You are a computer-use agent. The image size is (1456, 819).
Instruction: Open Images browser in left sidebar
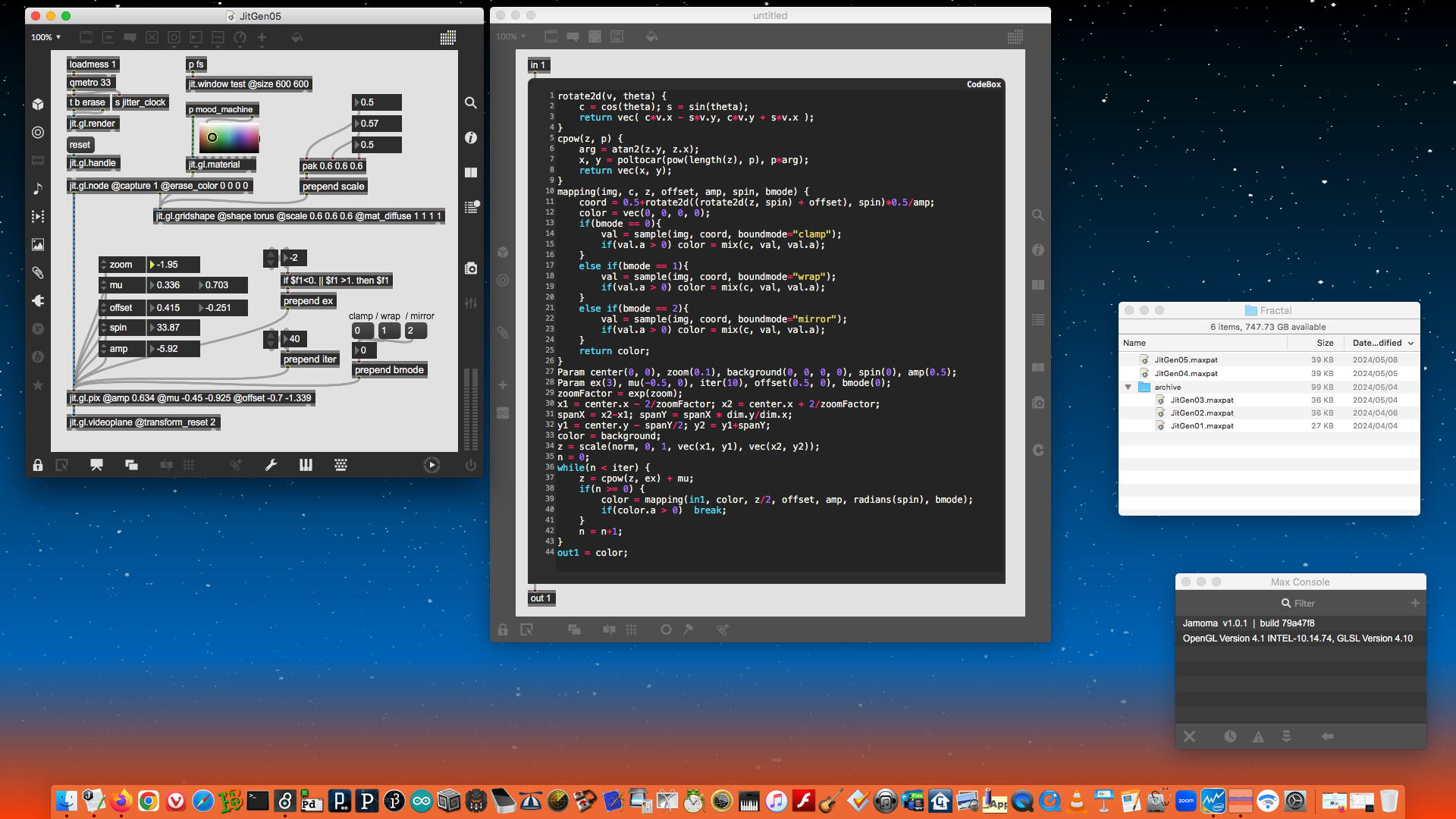tap(38, 245)
